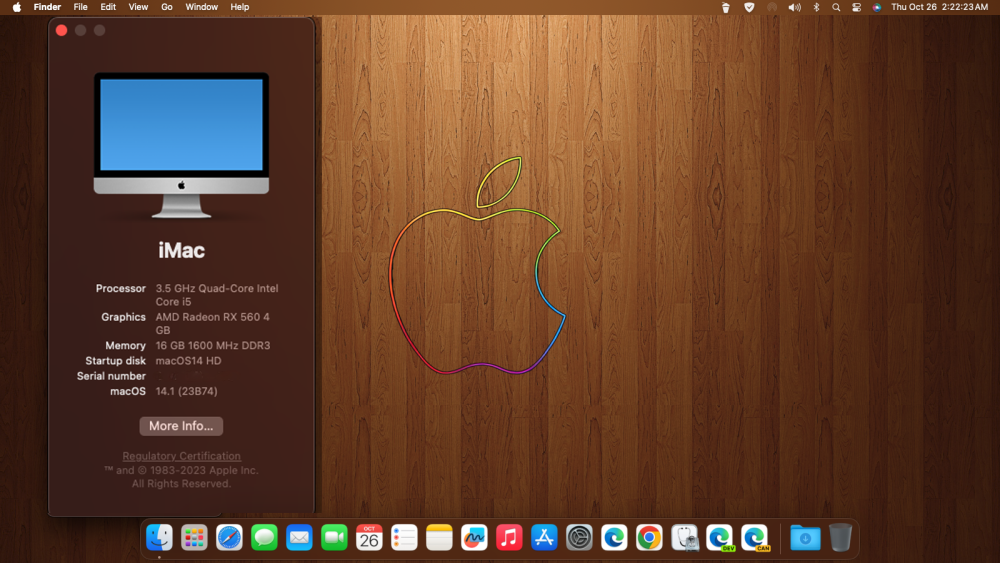Open the Reminders app
The width and height of the screenshot is (1000, 563).
[404, 537]
